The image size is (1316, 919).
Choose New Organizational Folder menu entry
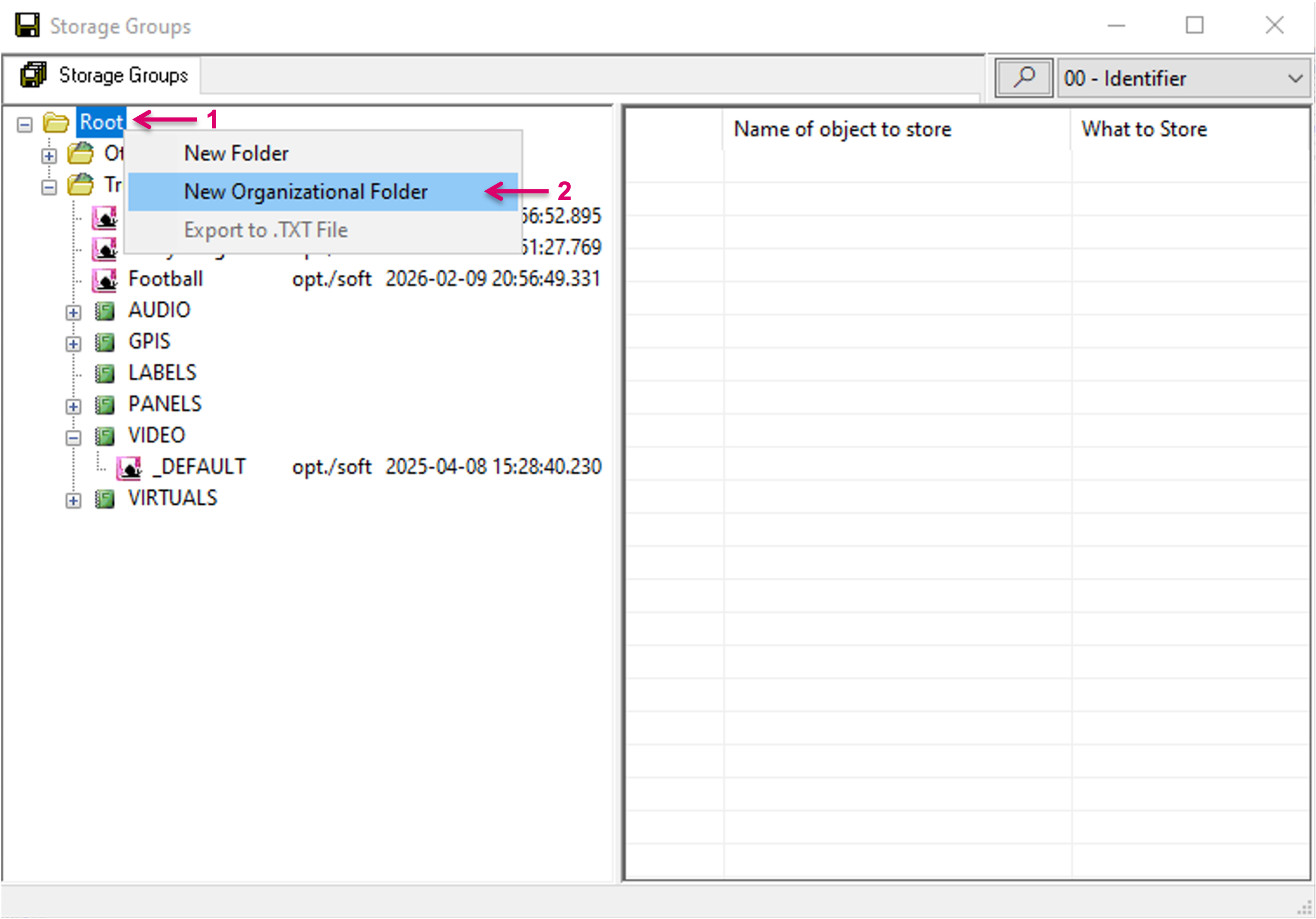point(305,192)
